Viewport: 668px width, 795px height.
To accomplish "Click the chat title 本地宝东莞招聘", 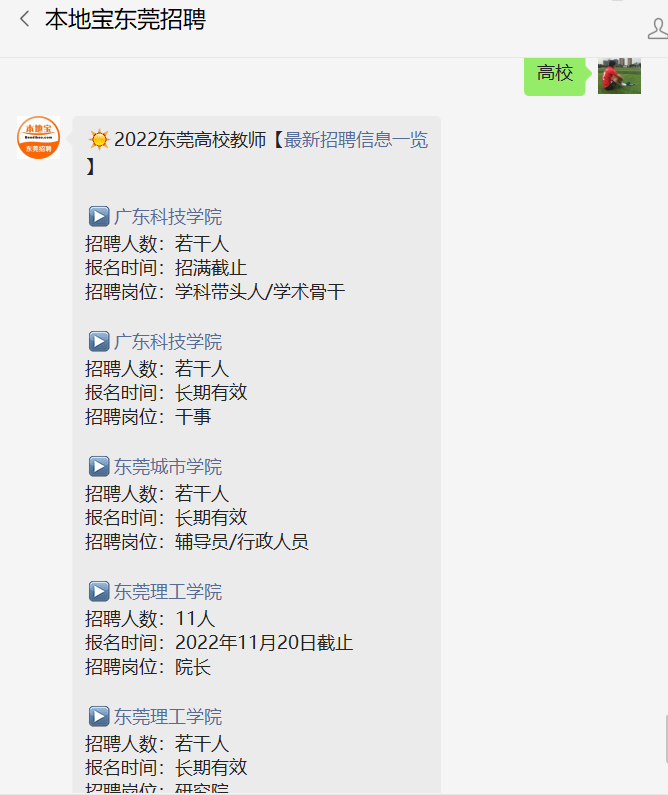I will click(125, 20).
